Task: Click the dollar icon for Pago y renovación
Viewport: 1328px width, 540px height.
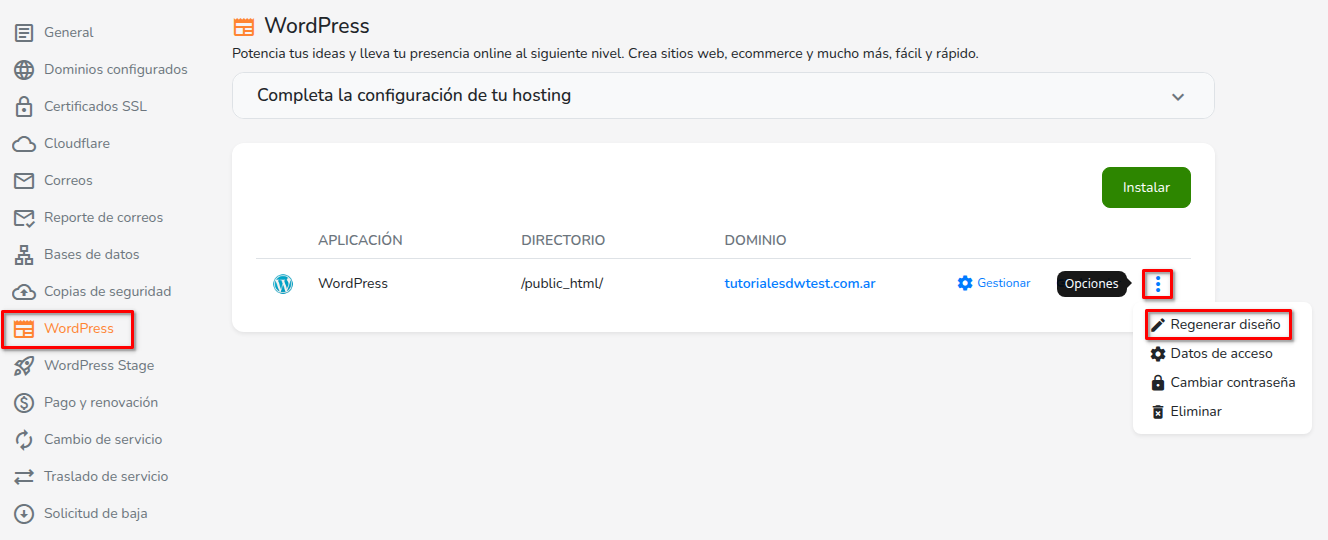Action: (x=24, y=403)
